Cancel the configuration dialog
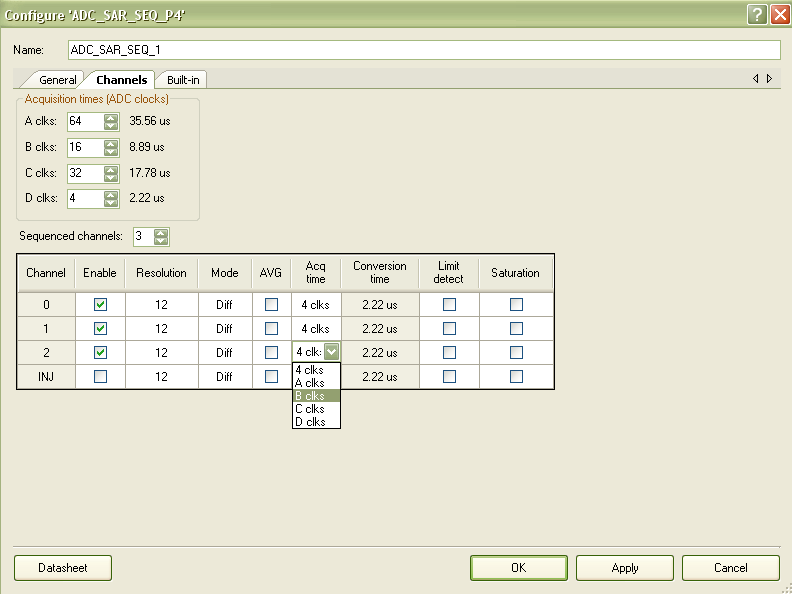Image resolution: width=792 pixels, height=594 pixels. [730, 568]
